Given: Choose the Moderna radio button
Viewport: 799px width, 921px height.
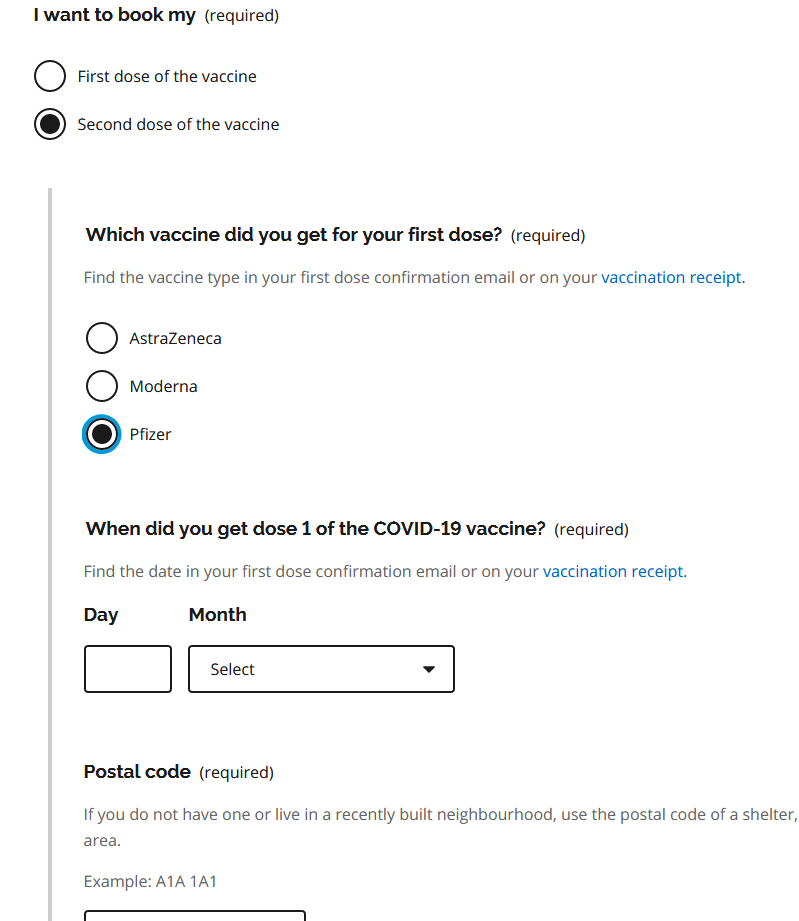Looking at the screenshot, I should pyautogui.click(x=102, y=386).
